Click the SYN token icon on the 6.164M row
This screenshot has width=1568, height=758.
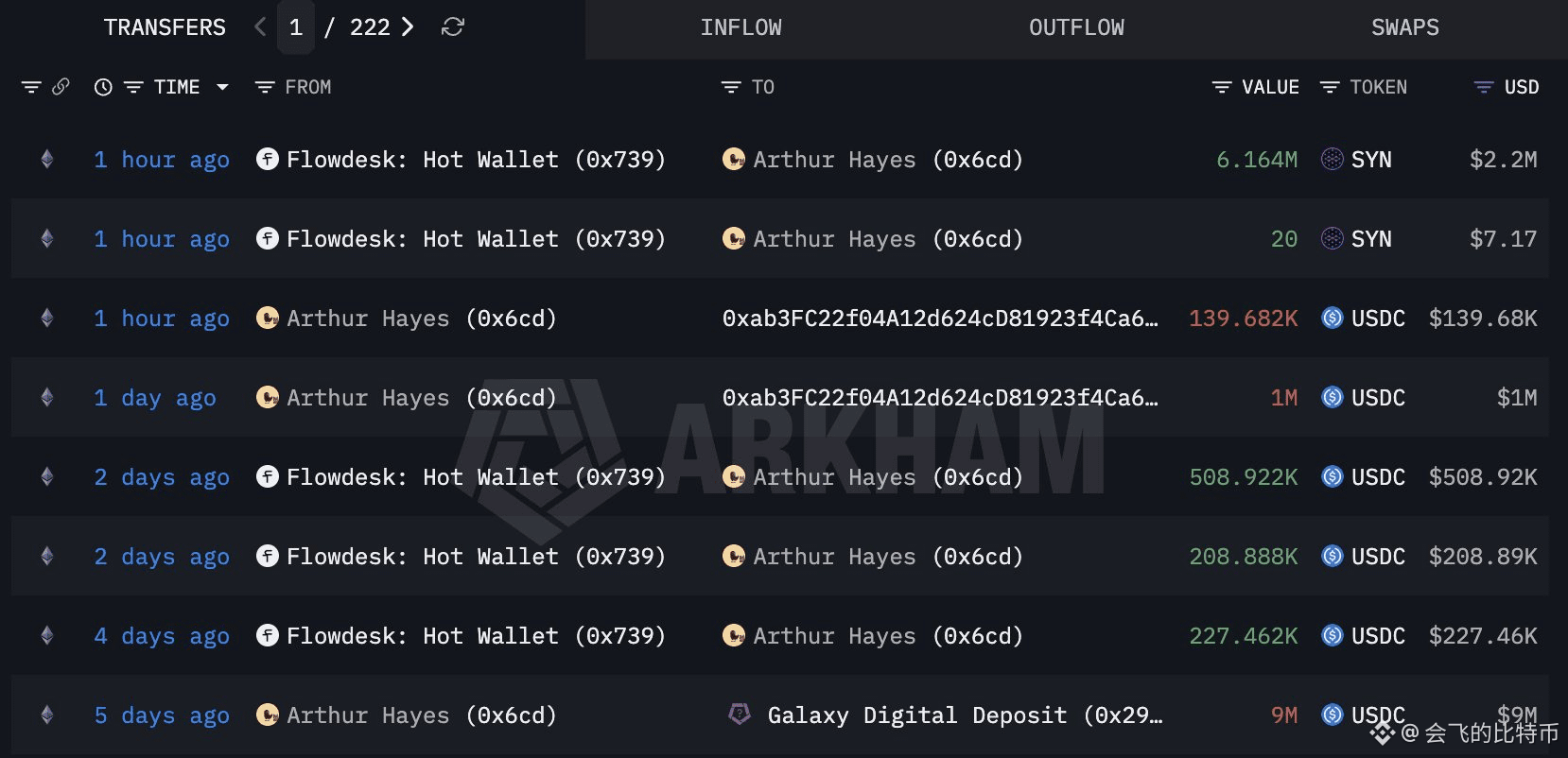[1332, 159]
